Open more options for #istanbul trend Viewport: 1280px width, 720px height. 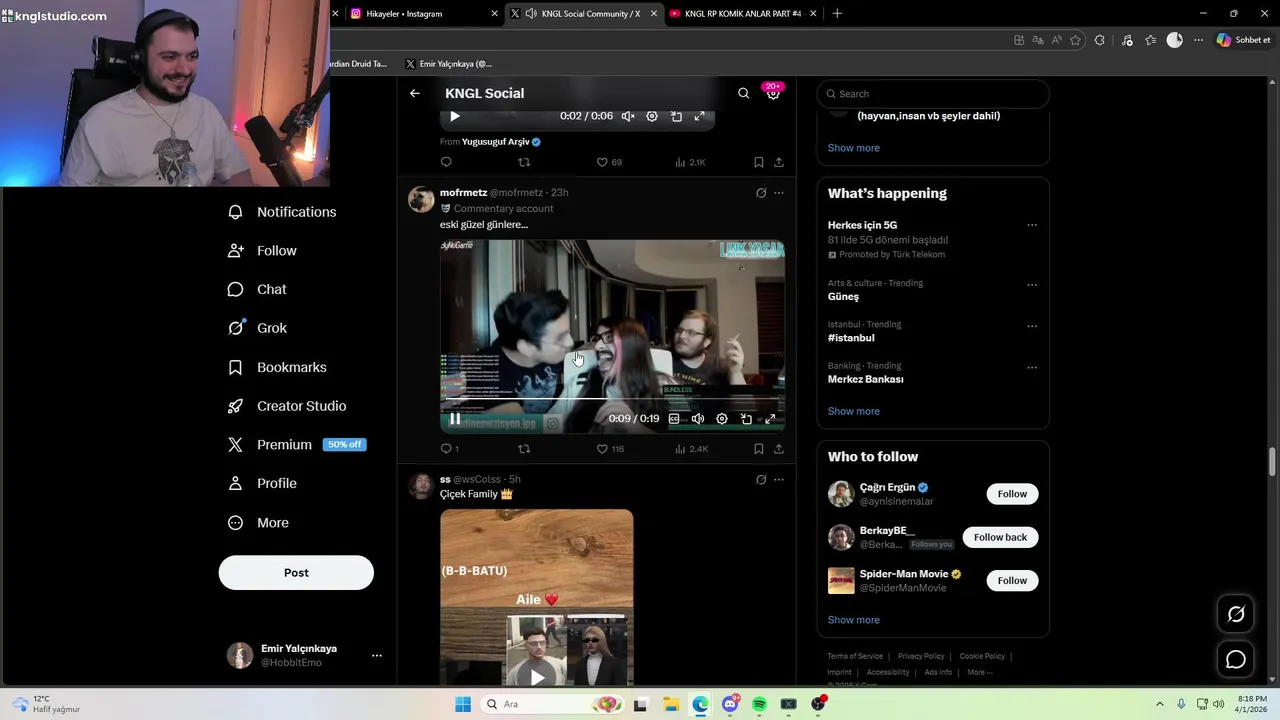[x=1032, y=326]
